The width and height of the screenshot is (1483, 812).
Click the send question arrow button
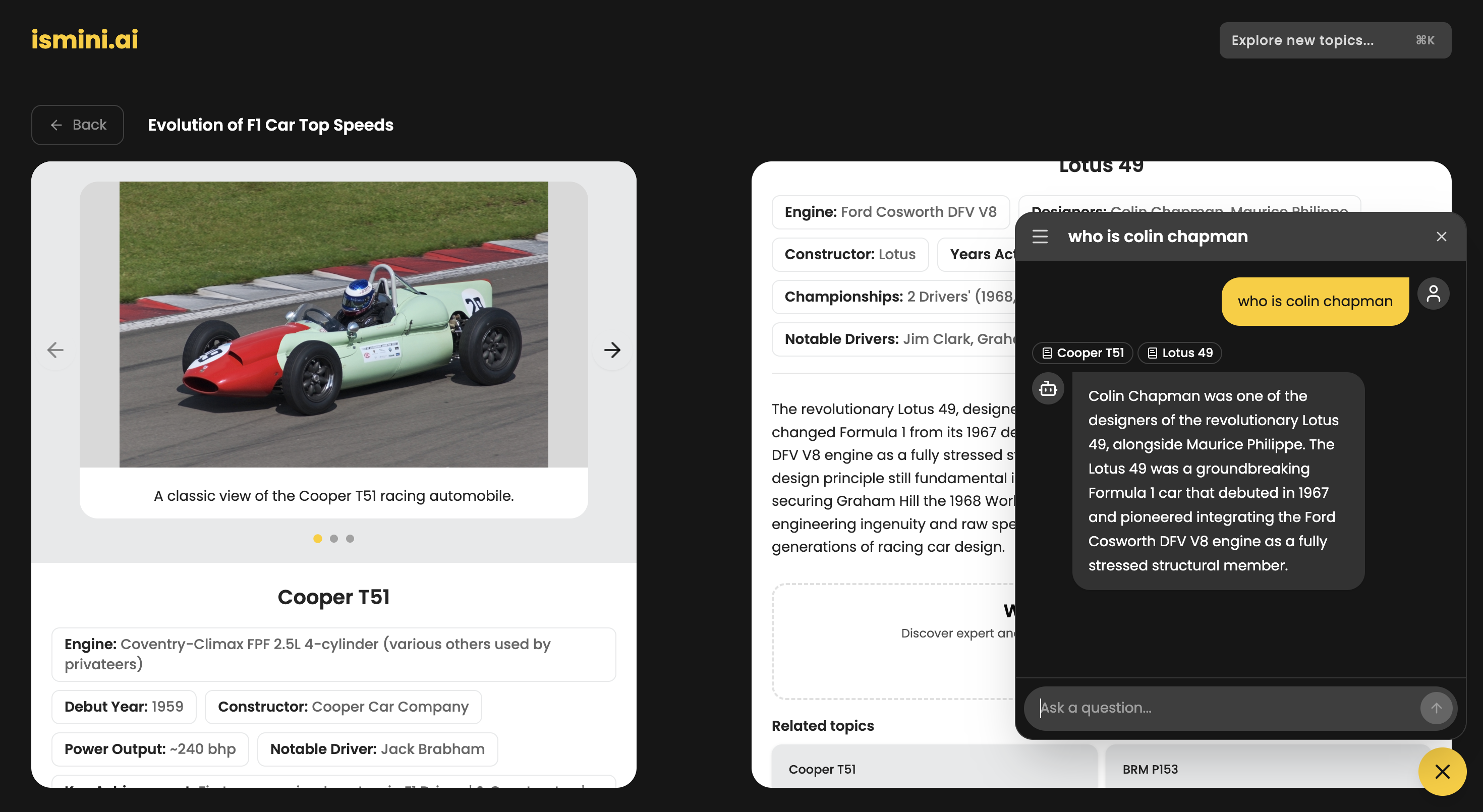(x=1436, y=708)
